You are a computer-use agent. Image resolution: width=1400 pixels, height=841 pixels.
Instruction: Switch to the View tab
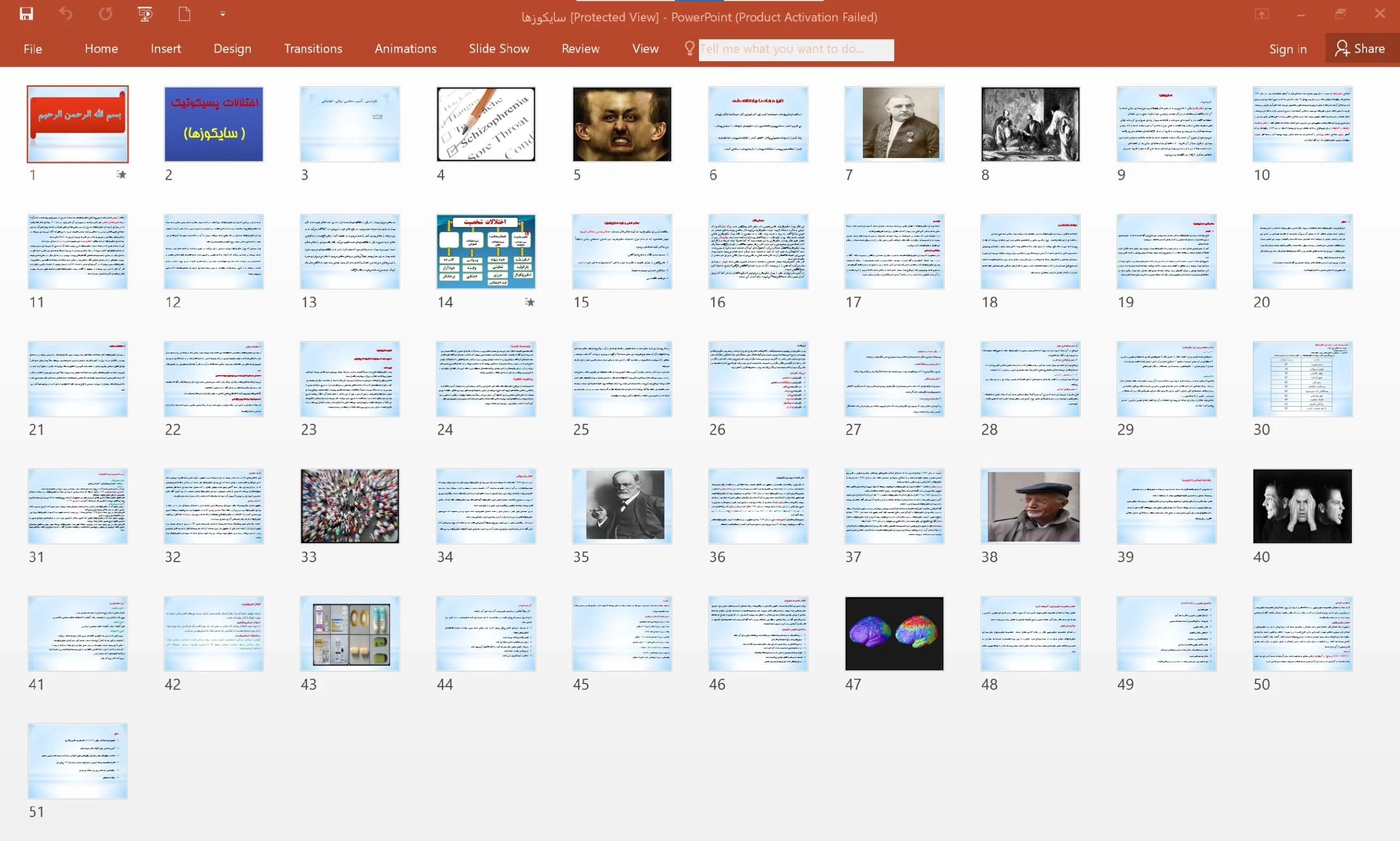pyautogui.click(x=645, y=49)
